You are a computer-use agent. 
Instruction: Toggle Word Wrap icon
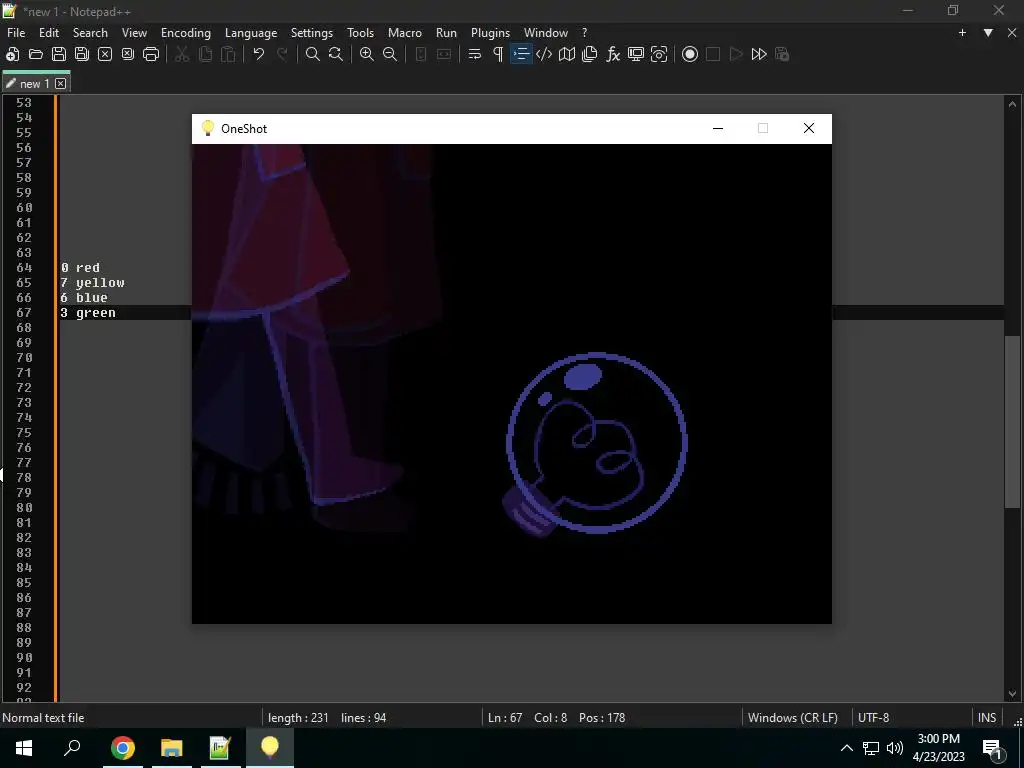(475, 54)
